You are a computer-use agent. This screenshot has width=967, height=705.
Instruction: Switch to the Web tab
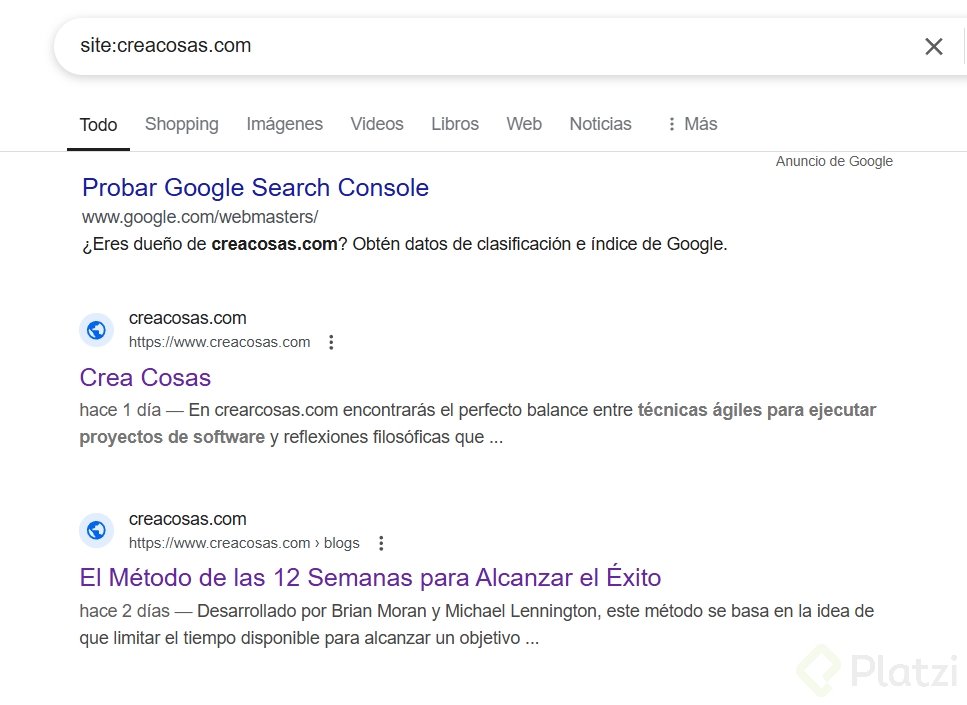click(524, 124)
